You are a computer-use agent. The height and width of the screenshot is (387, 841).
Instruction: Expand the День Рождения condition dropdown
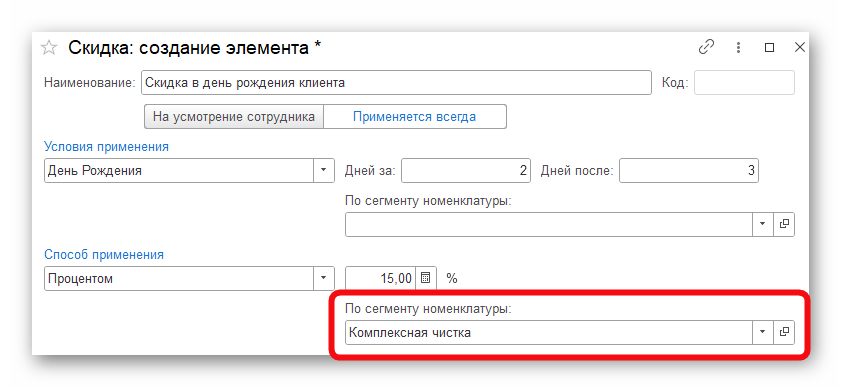point(323,170)
